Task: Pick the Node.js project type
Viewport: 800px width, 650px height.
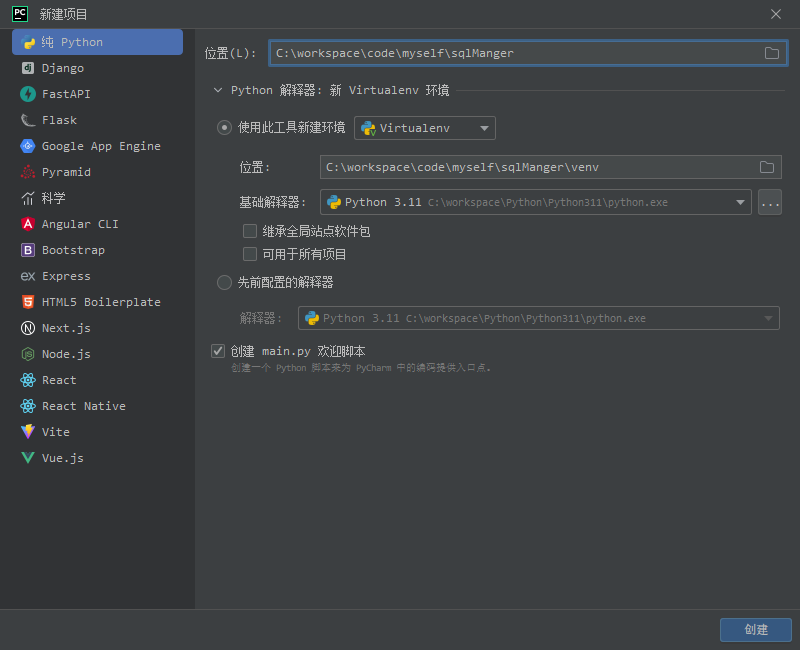Action: click(x=65, y=354)
